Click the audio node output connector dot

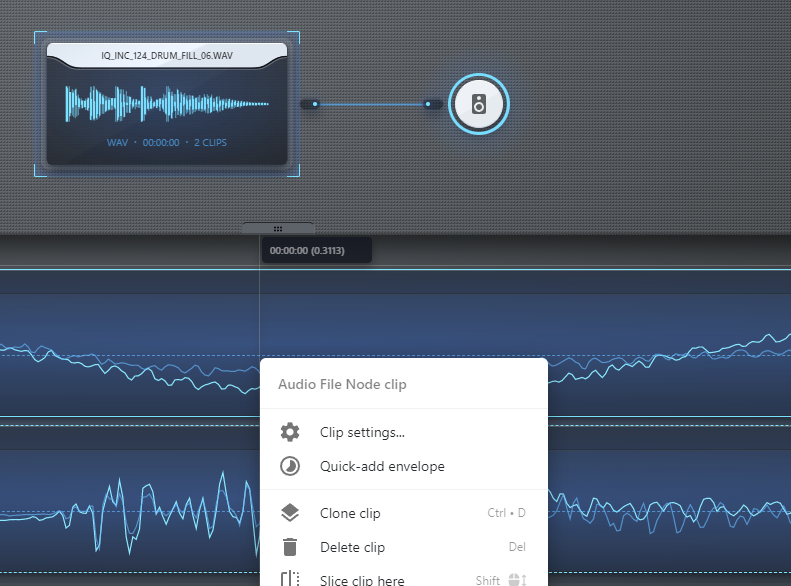(x=315, y=104)
